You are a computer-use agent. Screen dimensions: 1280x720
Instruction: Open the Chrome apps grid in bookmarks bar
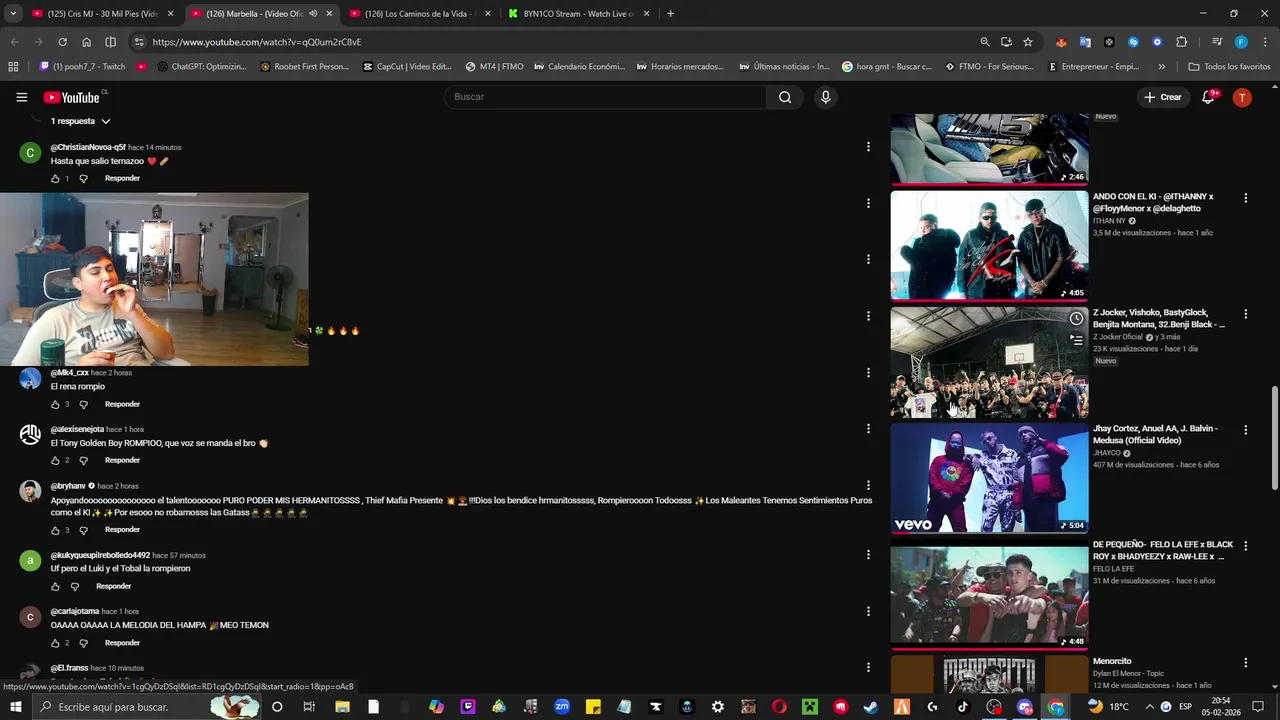click(13, 67)
